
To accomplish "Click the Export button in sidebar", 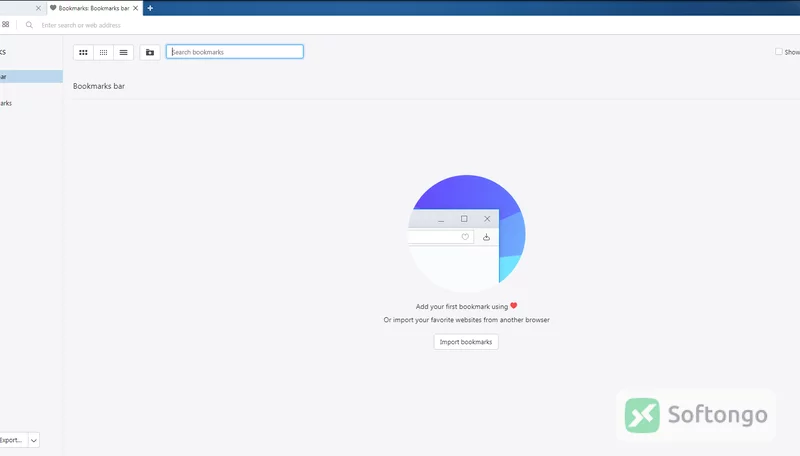I will pyautogui.click(x=12, y=440).
